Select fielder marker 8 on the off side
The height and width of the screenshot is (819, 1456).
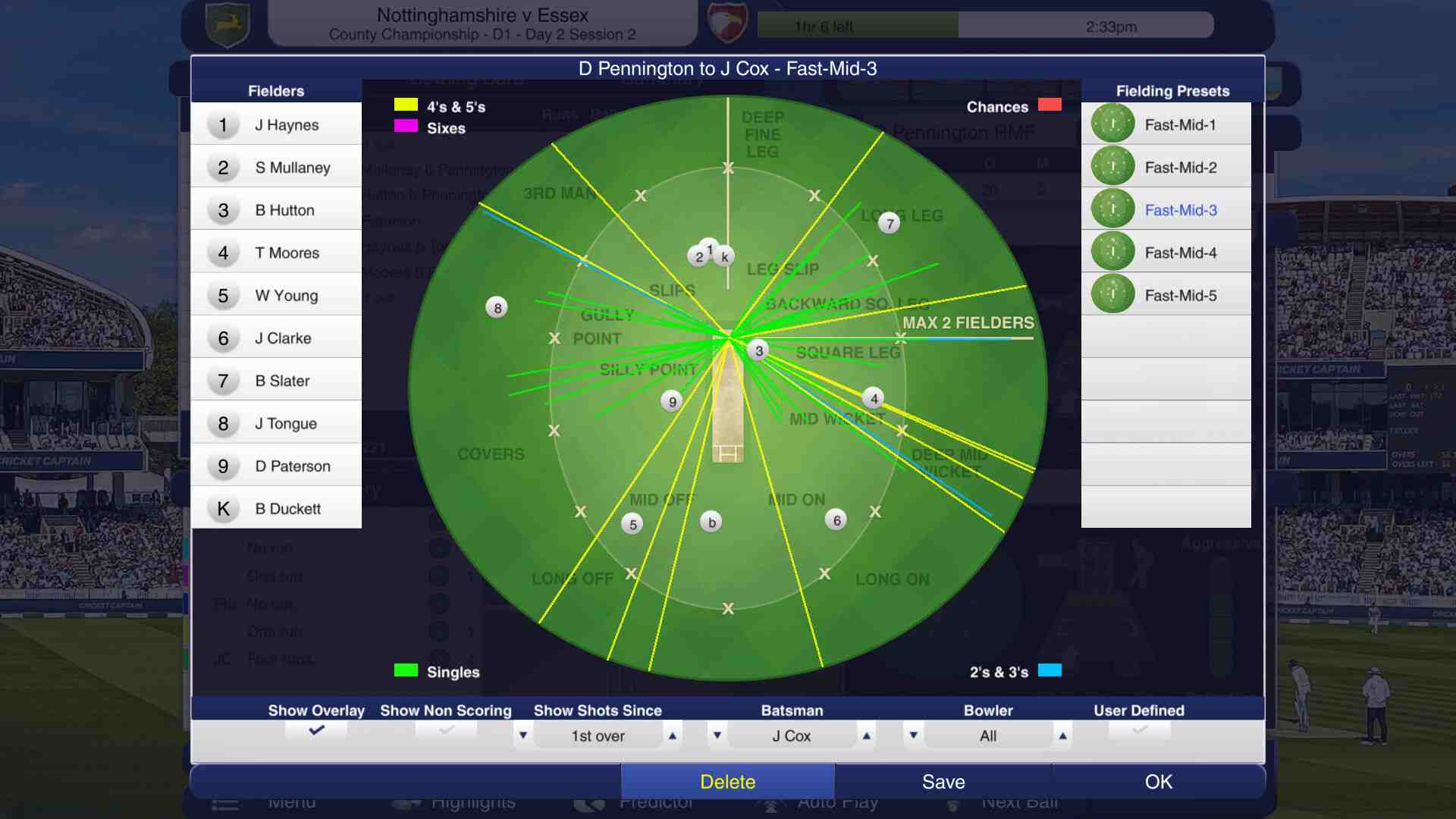coord(497,307)
